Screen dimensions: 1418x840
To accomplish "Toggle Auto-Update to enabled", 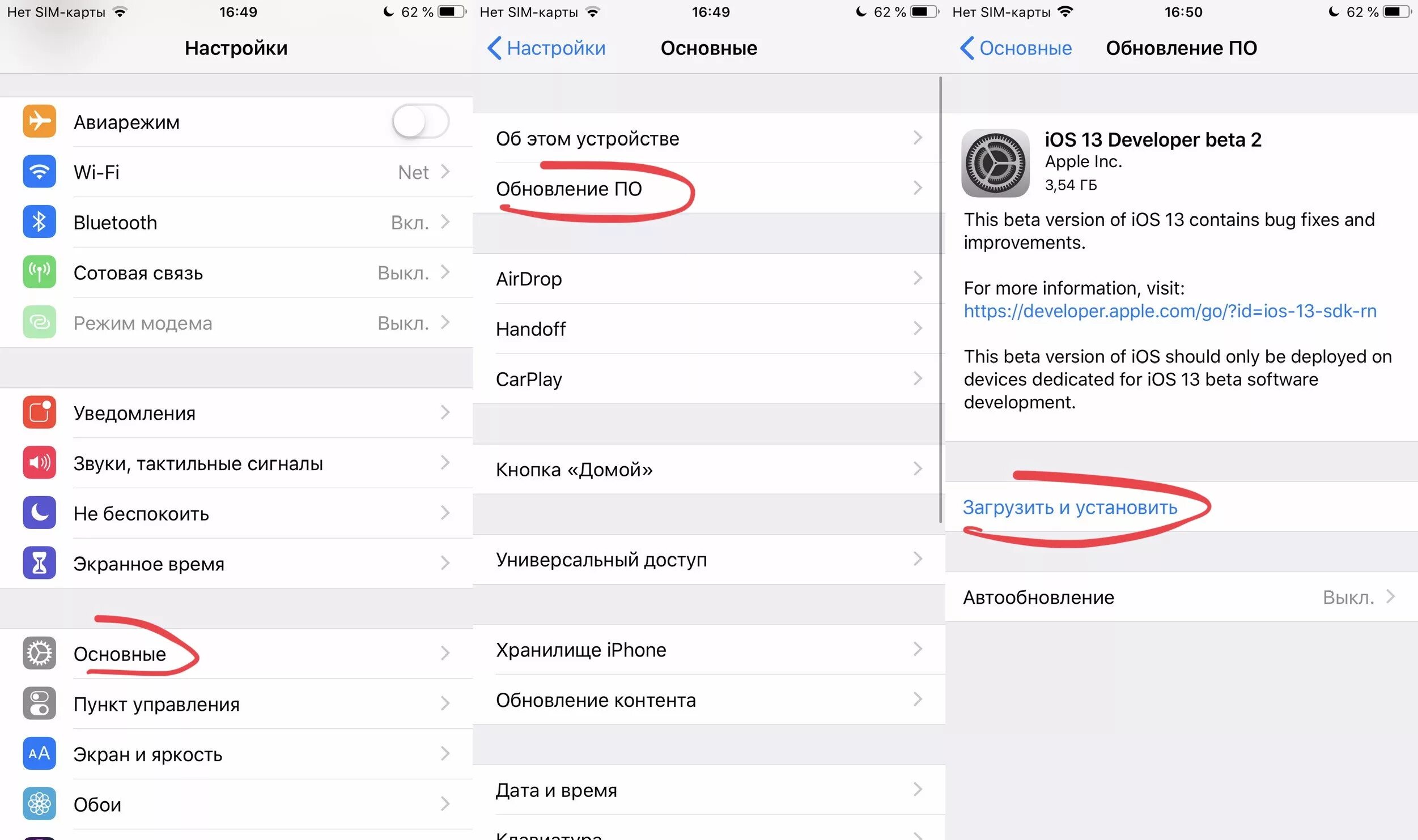I will [1184, 598].
